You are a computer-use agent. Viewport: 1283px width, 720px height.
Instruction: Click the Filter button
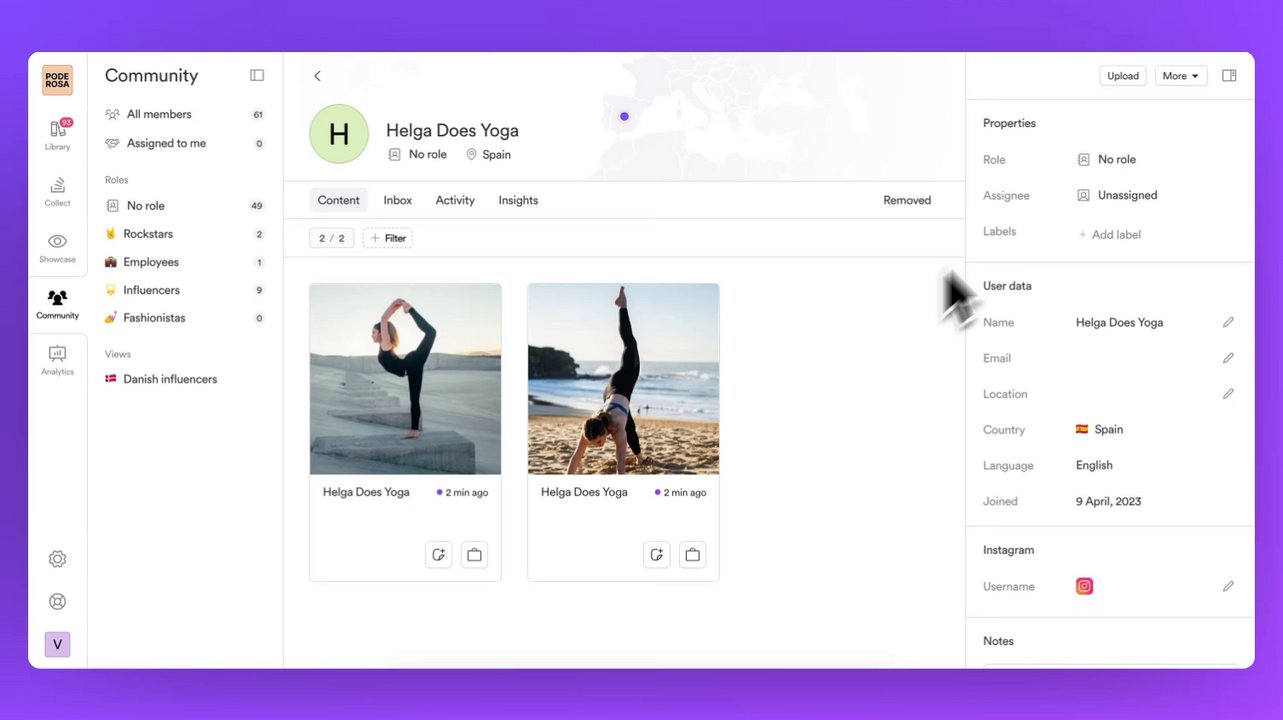(x=388, y=238)
